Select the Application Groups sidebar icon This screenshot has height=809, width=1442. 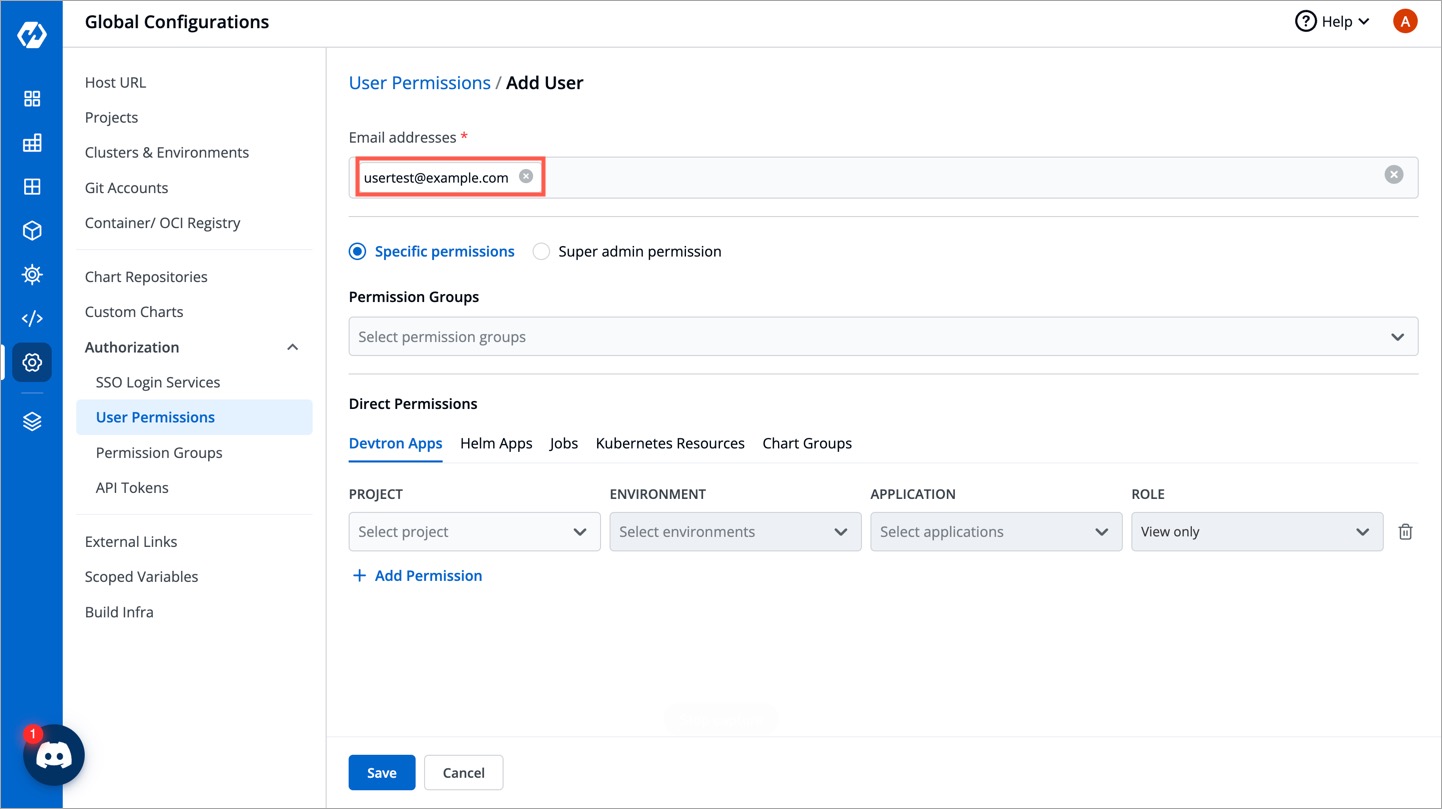coord(32,186)
